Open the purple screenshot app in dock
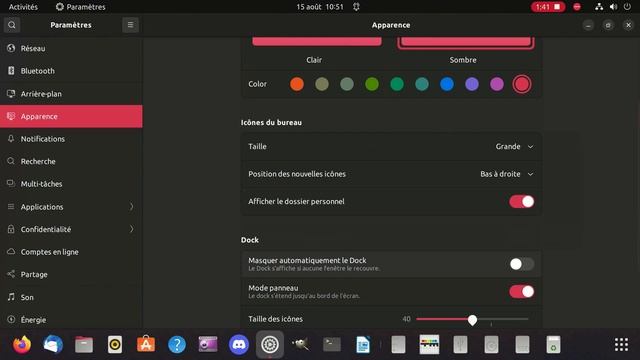Screen dimensions: 640x360 [x=208, y=344]
